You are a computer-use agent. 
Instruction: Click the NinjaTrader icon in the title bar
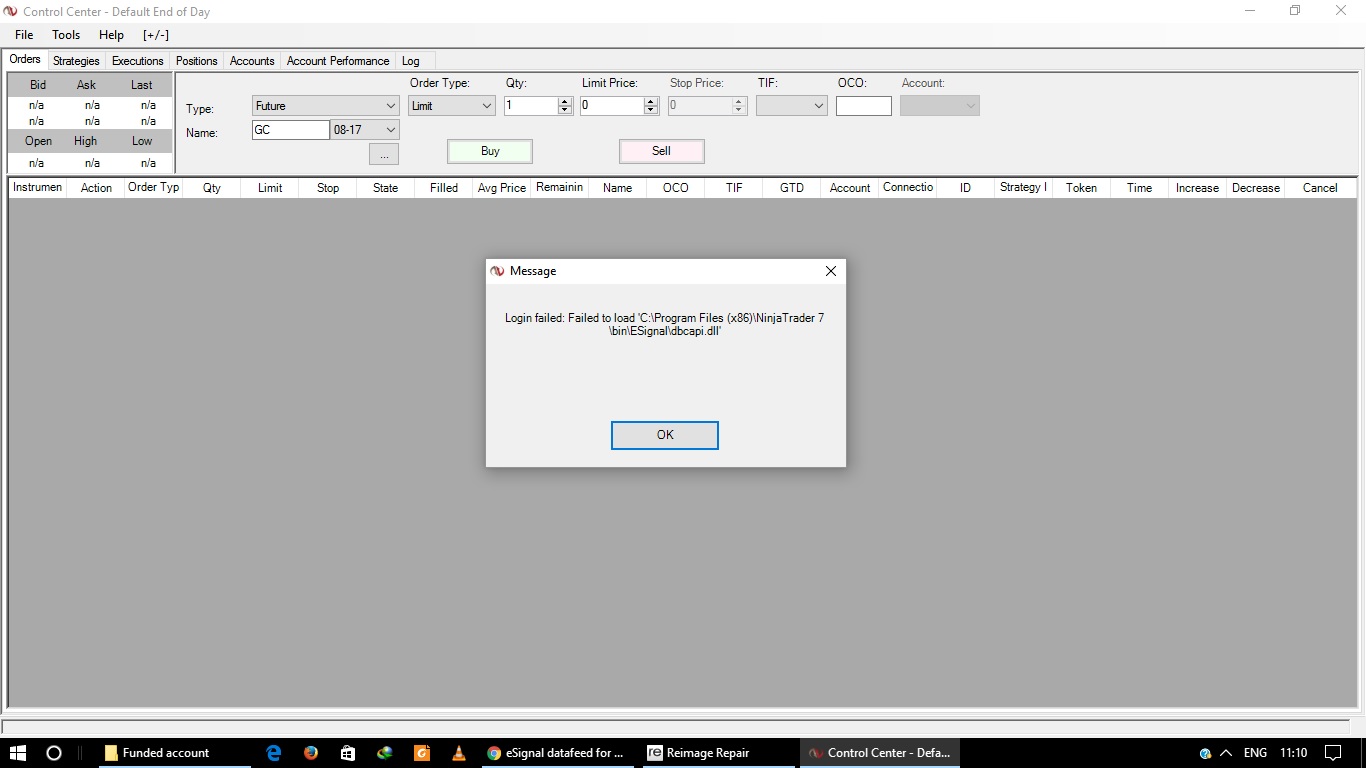point(11,11)
